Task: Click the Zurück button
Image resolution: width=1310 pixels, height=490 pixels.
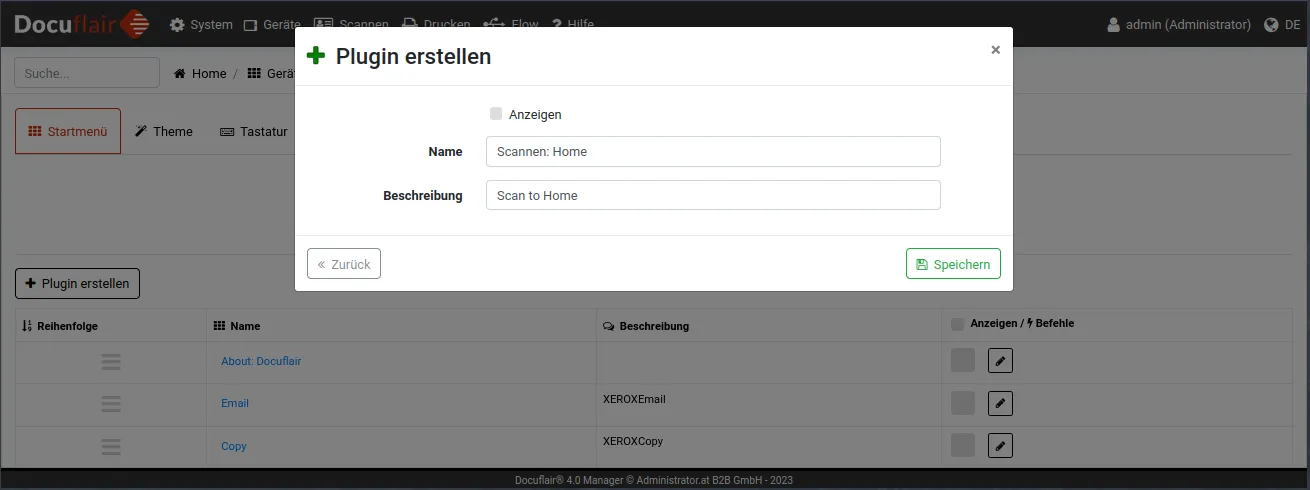Action: tap(344, 264)
